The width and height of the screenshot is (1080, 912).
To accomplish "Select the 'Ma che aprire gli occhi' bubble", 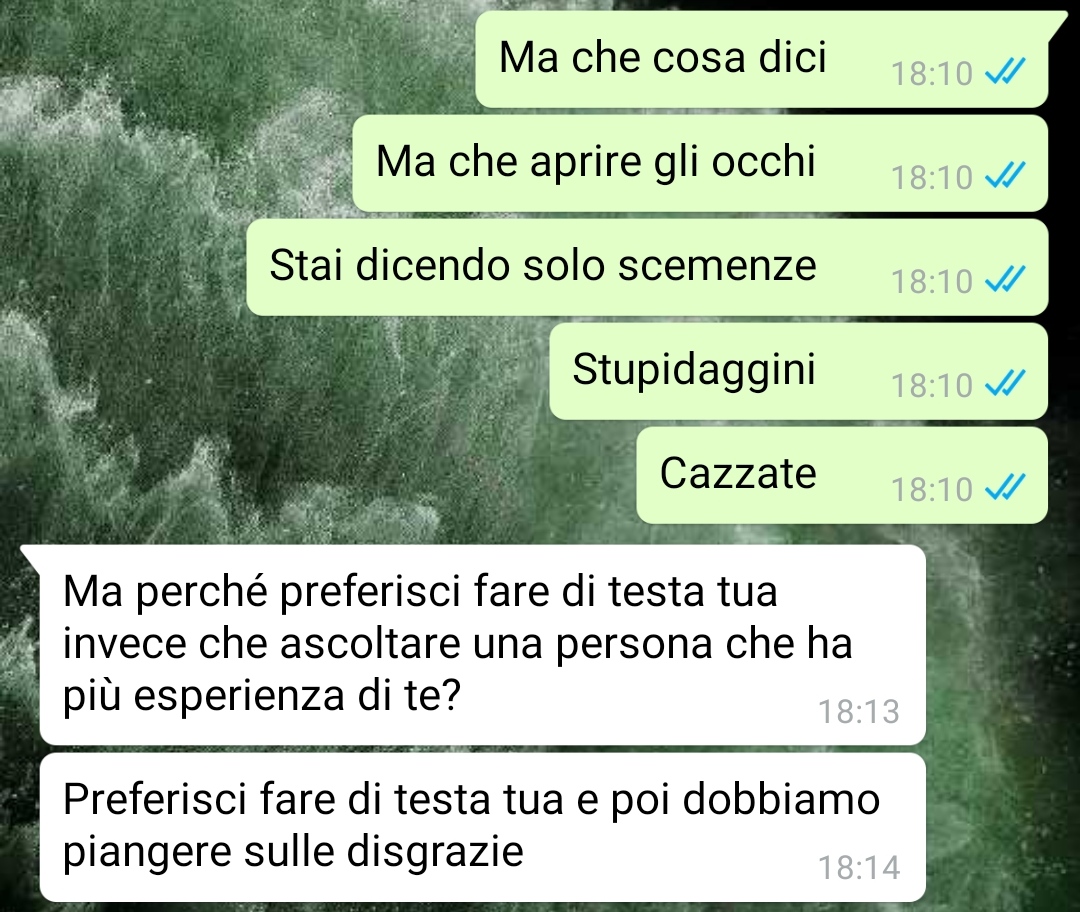I will coord(700,163).
